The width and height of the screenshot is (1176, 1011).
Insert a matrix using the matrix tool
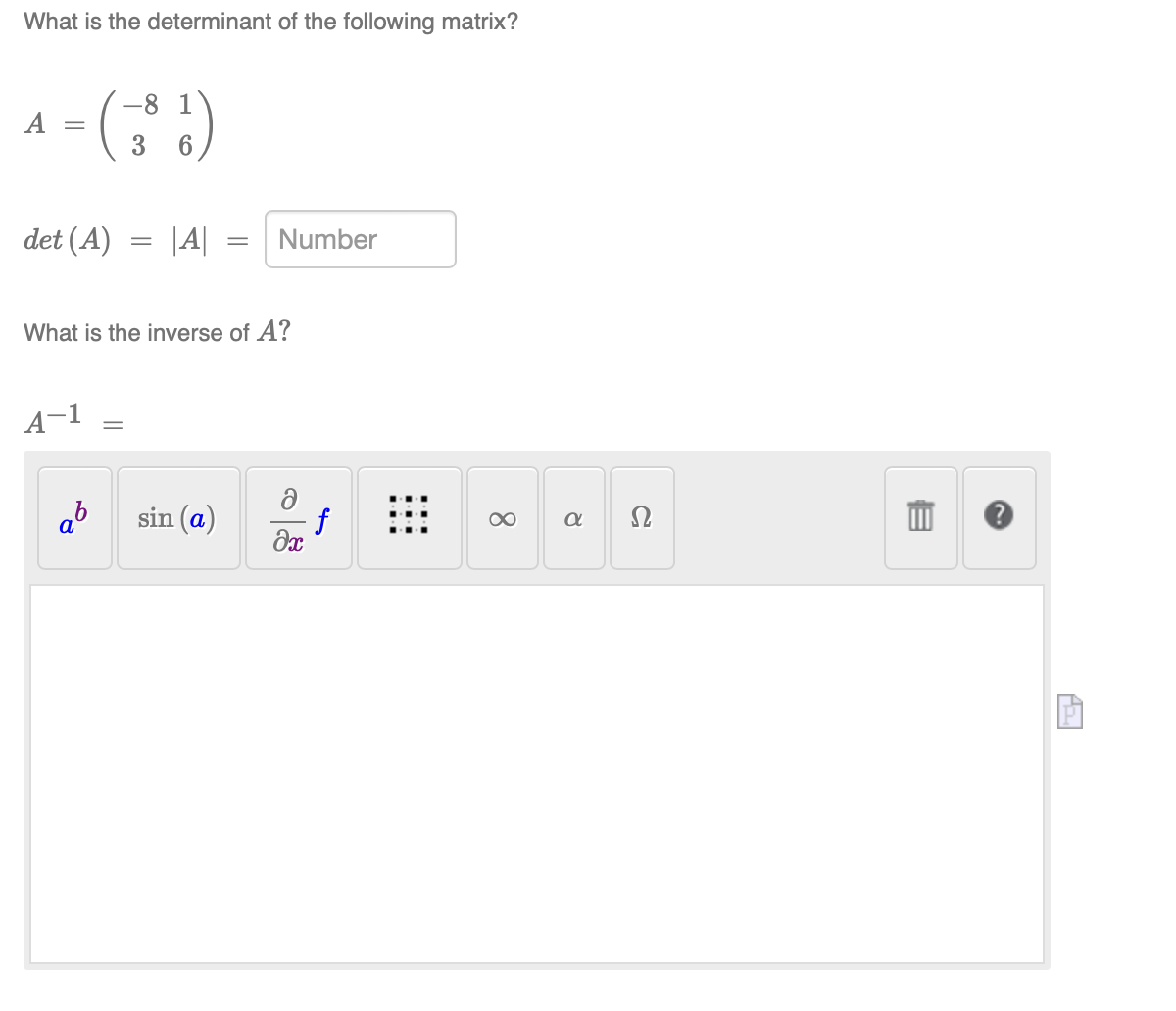click(409, 518)
